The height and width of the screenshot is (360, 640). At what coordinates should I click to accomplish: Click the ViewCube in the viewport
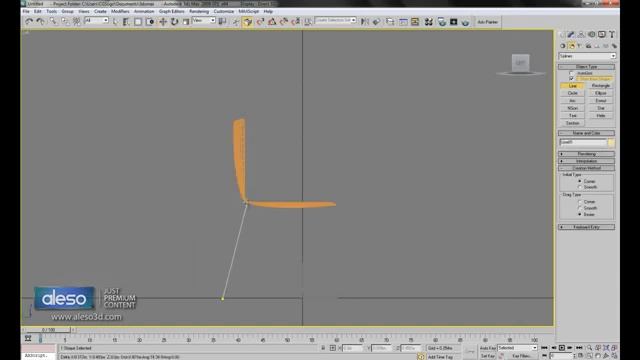point(520,63)
